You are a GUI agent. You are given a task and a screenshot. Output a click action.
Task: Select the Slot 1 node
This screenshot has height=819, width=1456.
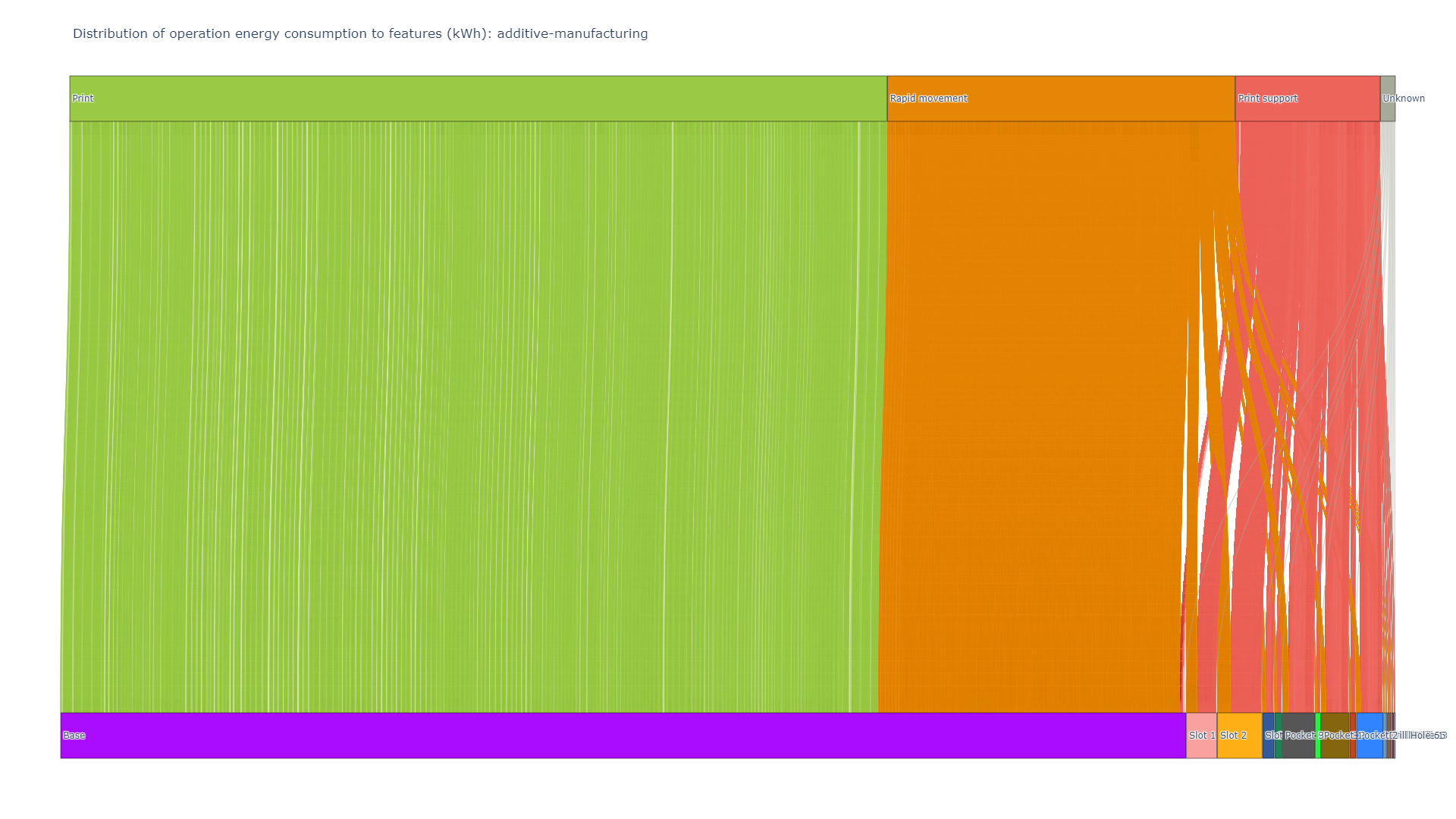pyautogui.click(x=1200, y=735)
